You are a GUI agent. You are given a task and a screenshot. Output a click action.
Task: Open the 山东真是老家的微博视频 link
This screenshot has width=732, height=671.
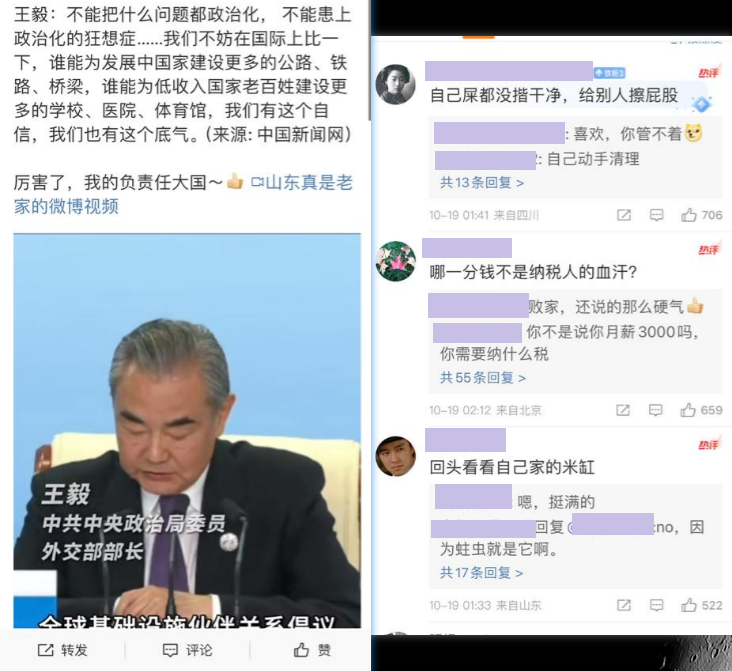(183, 194)
